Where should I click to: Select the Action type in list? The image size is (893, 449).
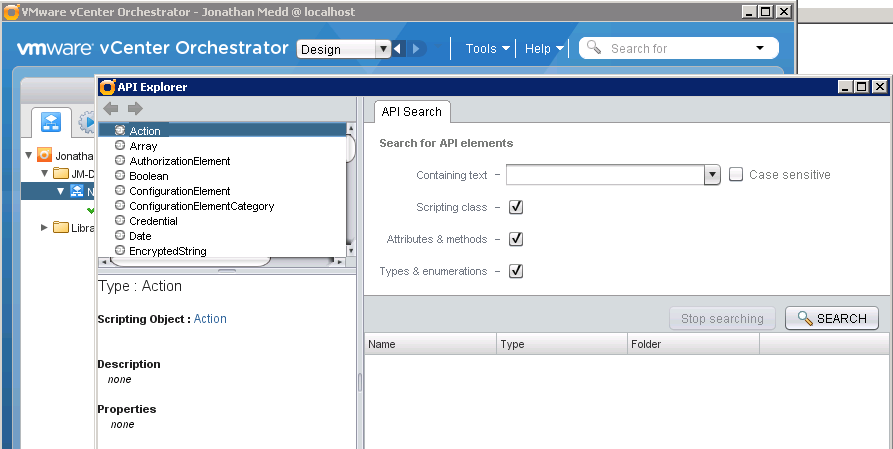(222, 130)
